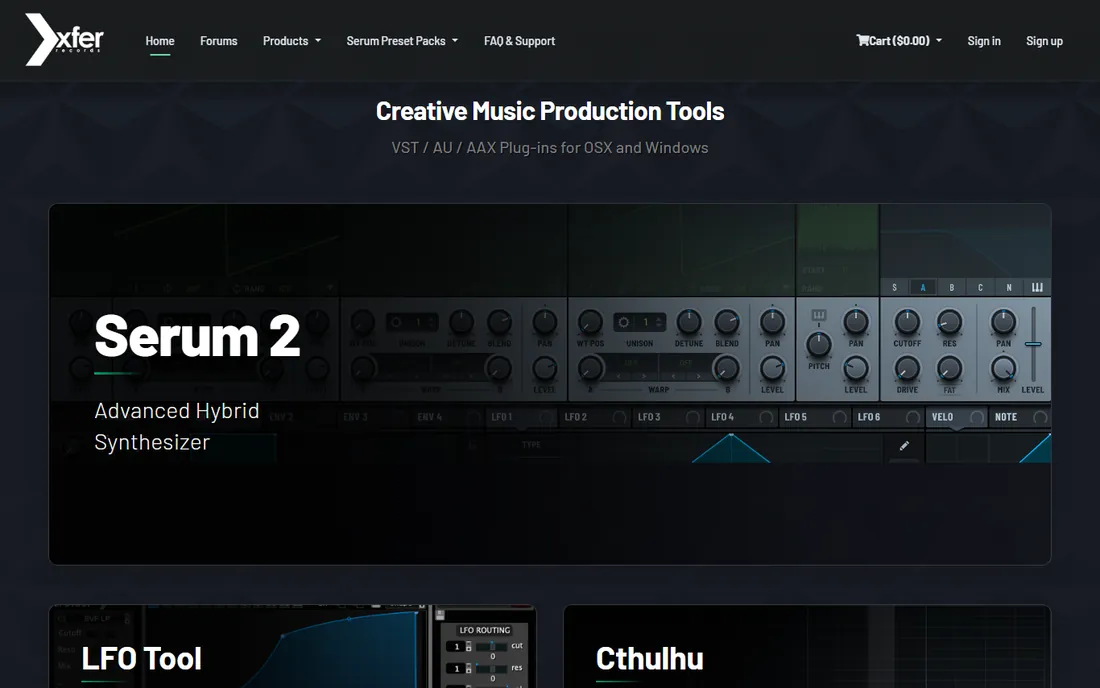The height and width of the screenshot is (688, 1100).
Task: Open the Cart ($0.00) dropdown
Action: (x=899, y=41)
